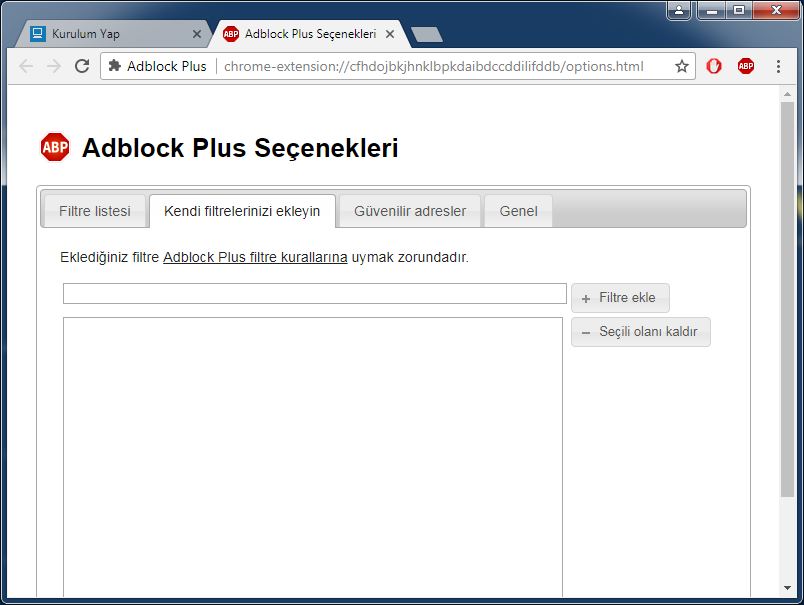Image resolution: width=804 pixels, height=605 pixels.
Task: Click the page scrollbar up arrow
Action: pyautogui.click(x=787, y=94)
